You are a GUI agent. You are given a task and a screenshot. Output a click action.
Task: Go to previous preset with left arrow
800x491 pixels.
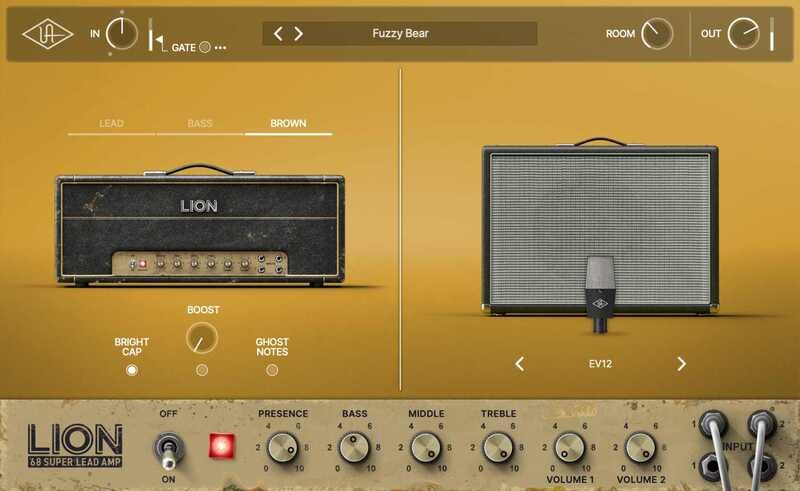(278, 34)
